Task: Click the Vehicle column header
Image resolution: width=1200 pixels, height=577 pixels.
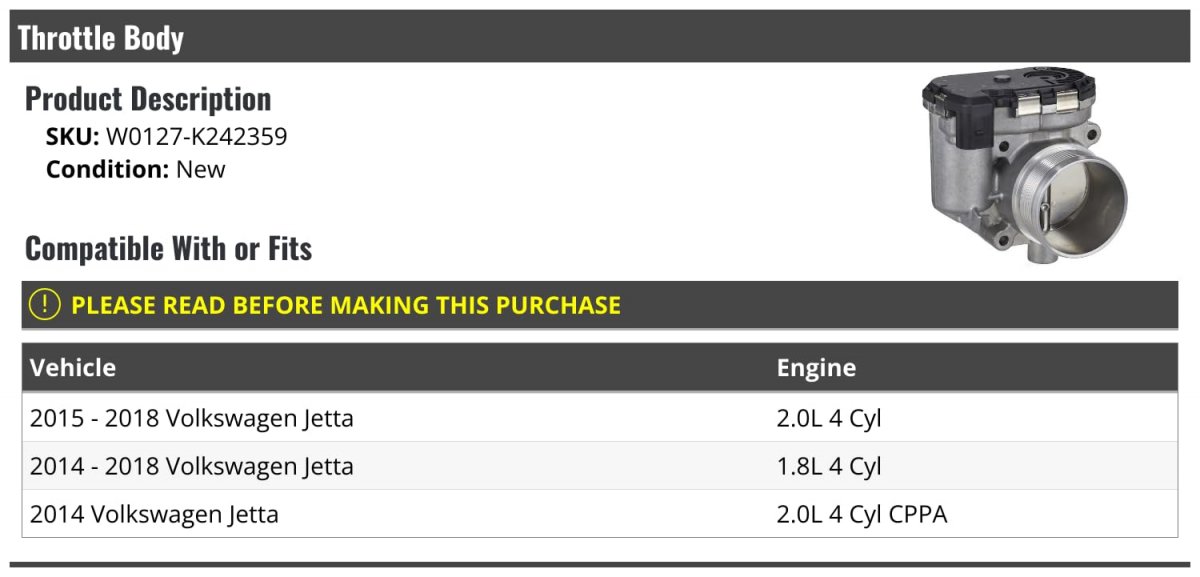Action: (x=73, y=367)
